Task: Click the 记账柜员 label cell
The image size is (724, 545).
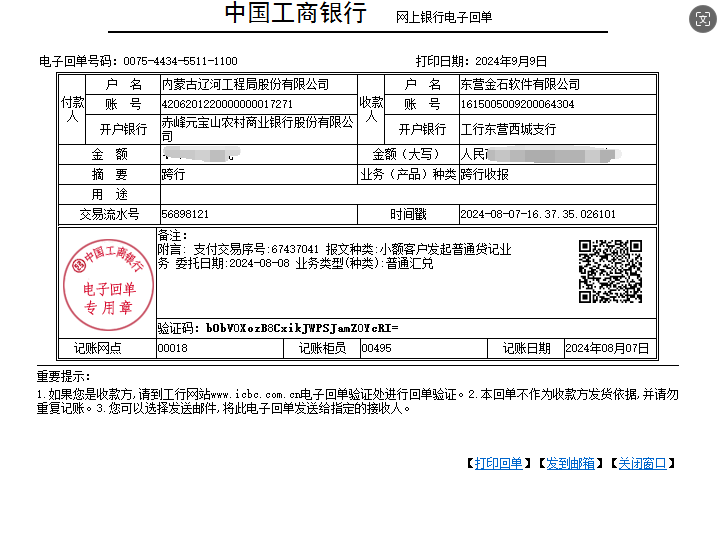Action: click(x=322, y=348)
